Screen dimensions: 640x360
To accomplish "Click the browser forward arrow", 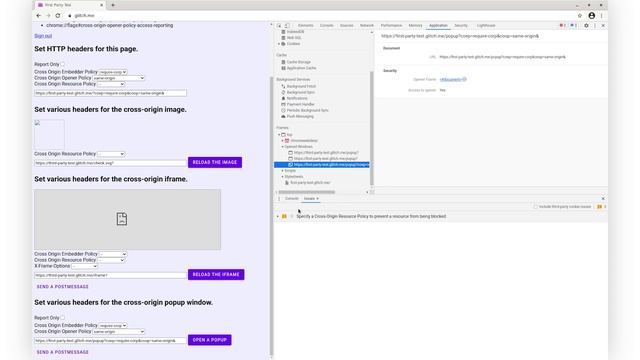I will tap(48, 16).
